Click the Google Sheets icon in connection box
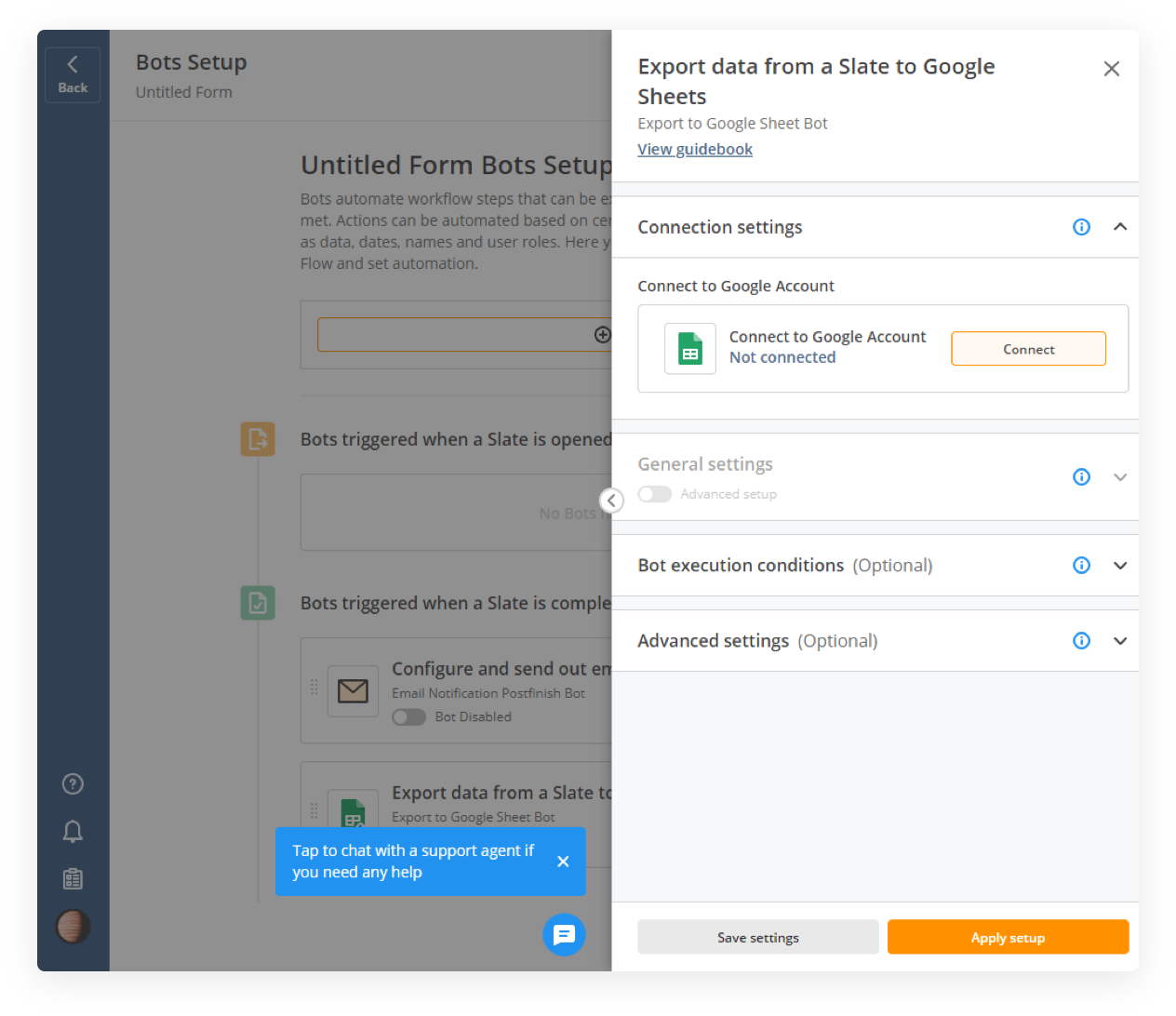The image size is (1176, 1016). [x=690, y=349]
